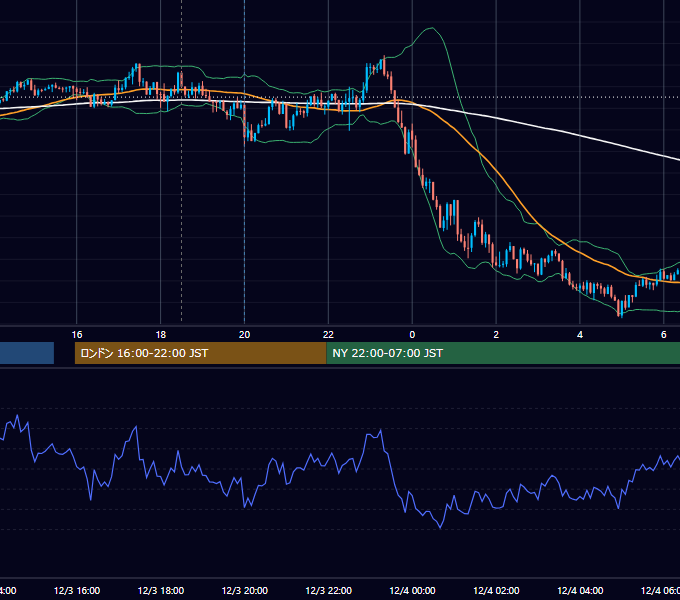Image resolution: width=680 pixels, height=600 pixels.
Task: Click the 0 hour label on the time axis
Action: click(412, 335)
